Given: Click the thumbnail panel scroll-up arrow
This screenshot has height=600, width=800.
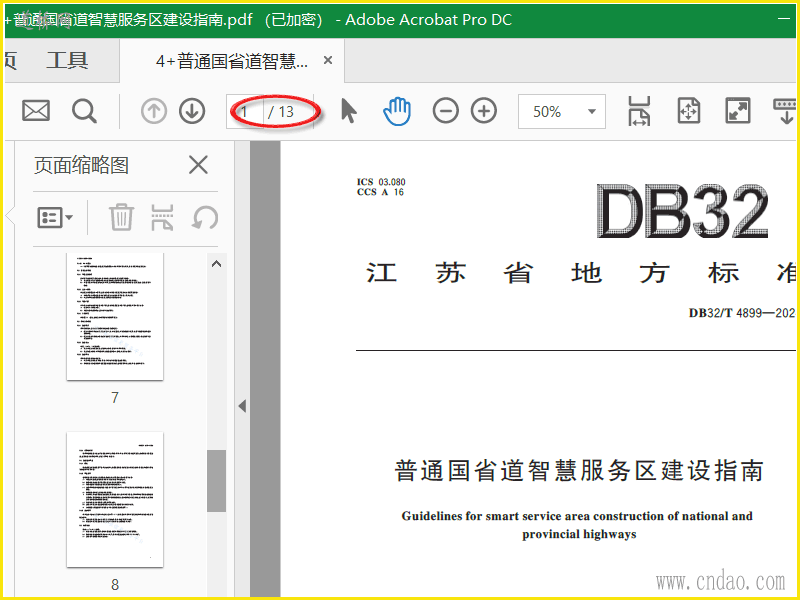Looking at the screenshot, I should [x=216, y=264].
